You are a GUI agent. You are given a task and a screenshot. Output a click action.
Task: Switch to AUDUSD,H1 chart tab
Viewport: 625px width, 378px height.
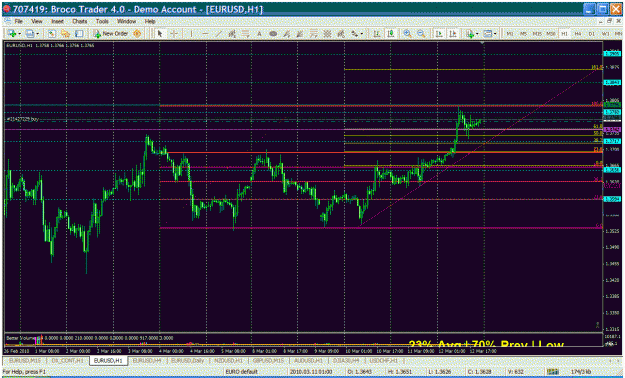pos(308,360)
